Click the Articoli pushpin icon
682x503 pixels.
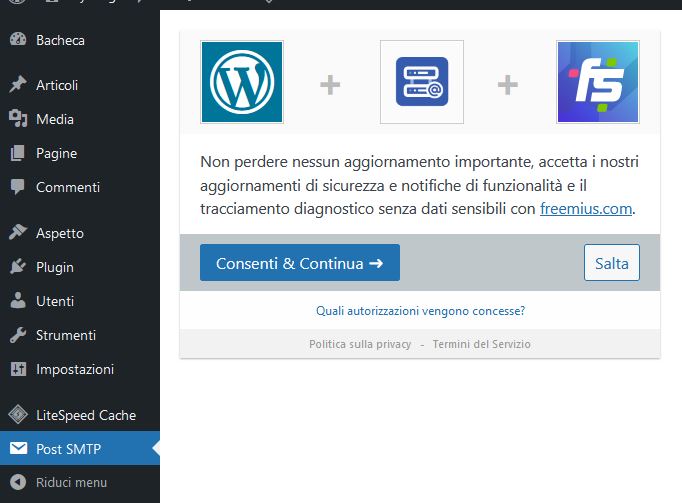(x=18, y=84)
